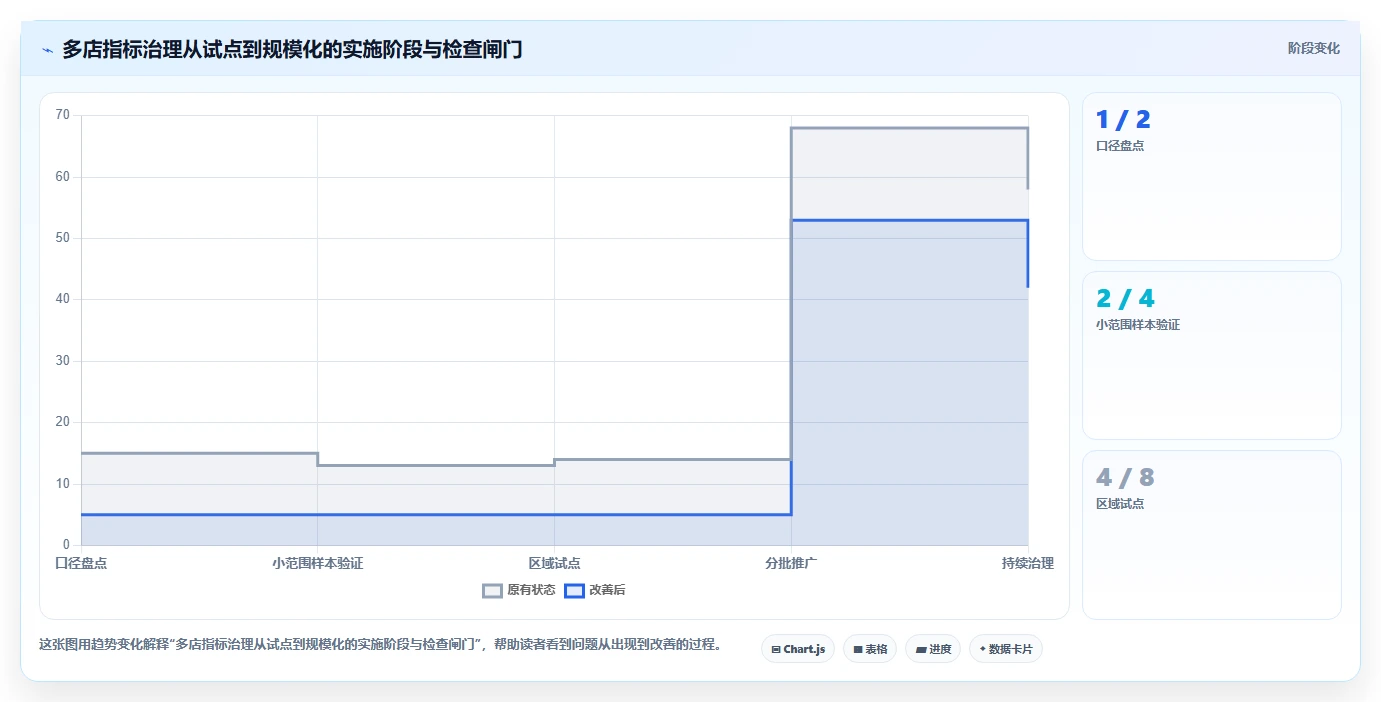
Task: Click the '2 / 4' number text
Action: point(1125,298)
